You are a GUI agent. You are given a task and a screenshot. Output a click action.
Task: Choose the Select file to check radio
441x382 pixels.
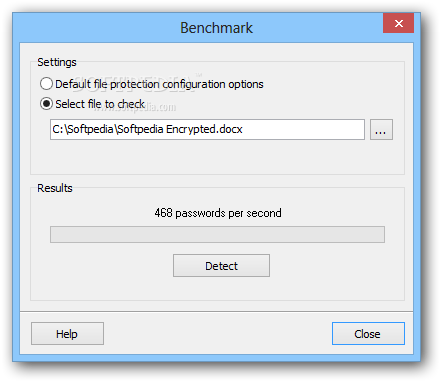[x=46, y=104]
